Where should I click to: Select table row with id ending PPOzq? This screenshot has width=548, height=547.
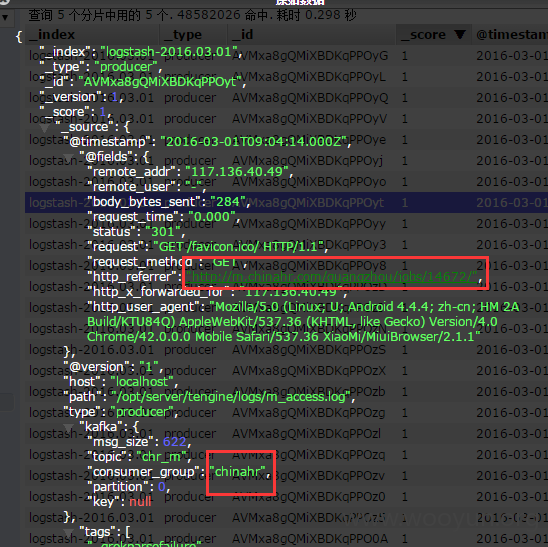point(286,454)
